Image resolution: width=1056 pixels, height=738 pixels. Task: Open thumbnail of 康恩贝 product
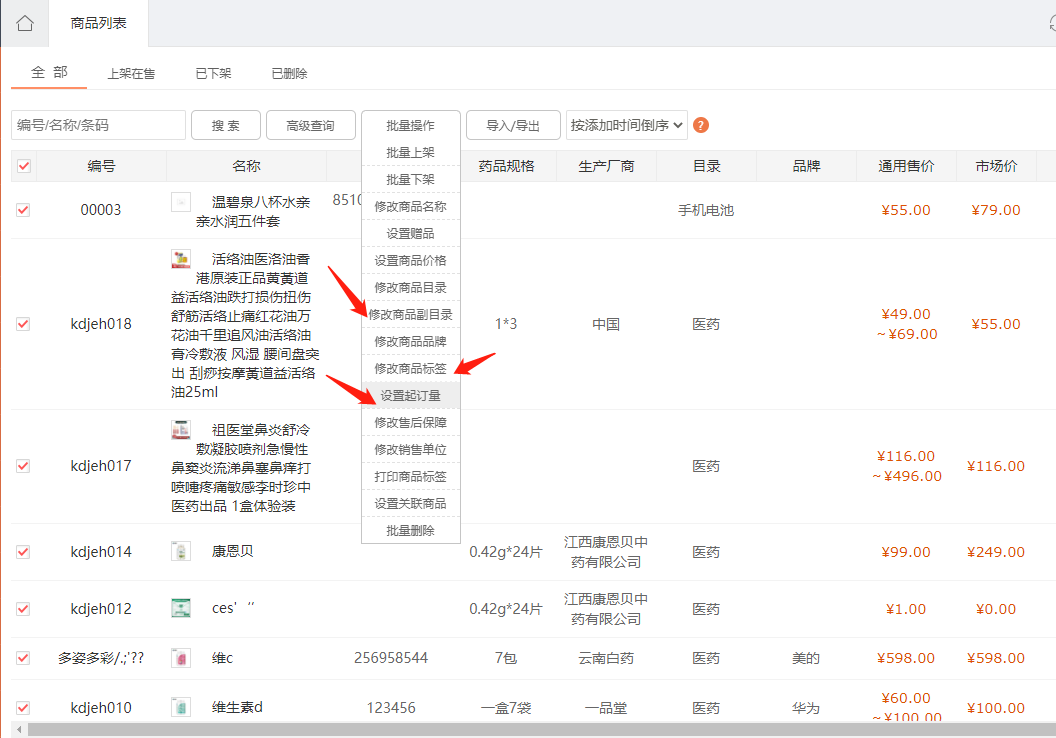click(x=180, y=551)
